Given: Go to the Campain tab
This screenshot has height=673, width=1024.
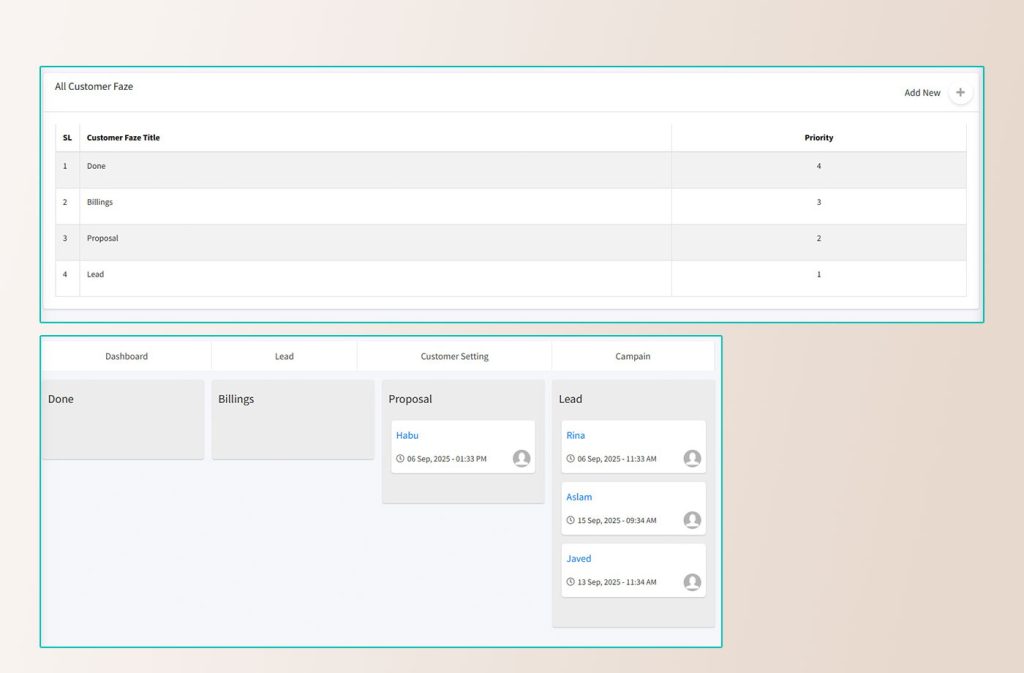Looking at the screenshot, I should (x=633, y=356).
